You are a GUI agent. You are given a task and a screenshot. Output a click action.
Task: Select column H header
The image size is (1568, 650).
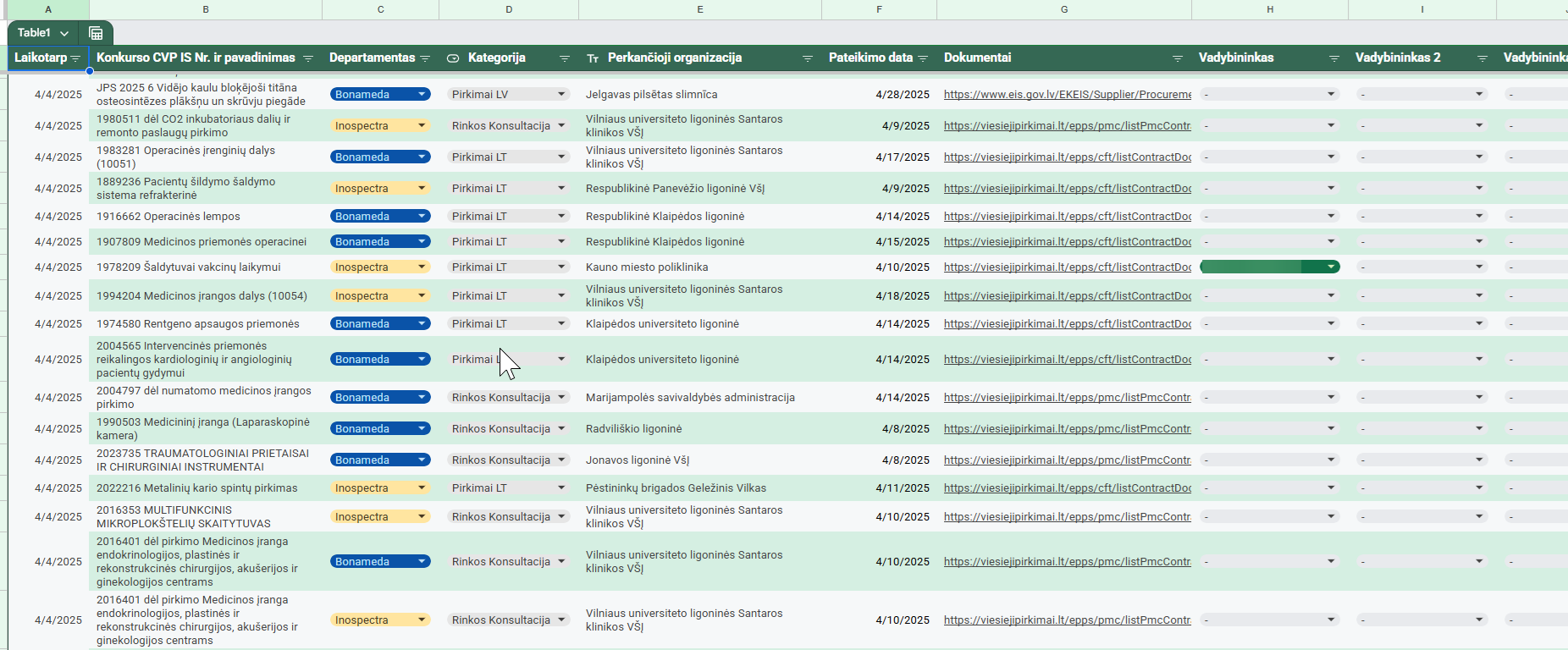(1270, 9)
